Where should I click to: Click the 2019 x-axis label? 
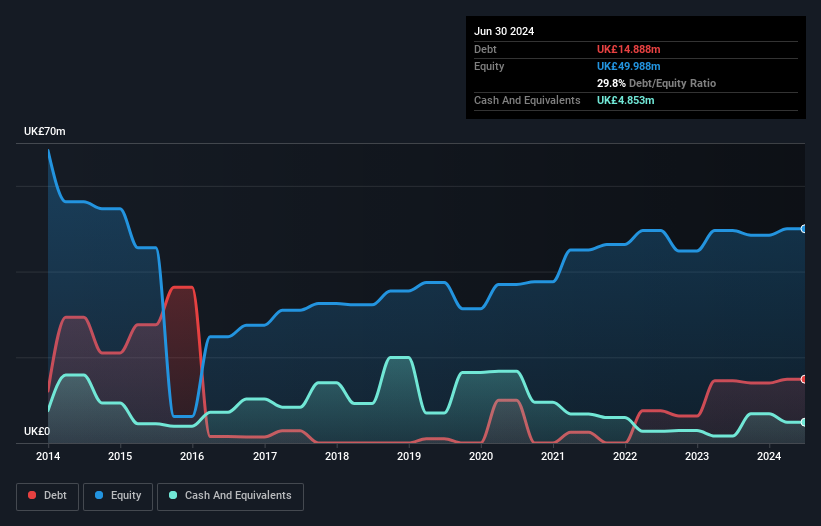tap(409, 456)
